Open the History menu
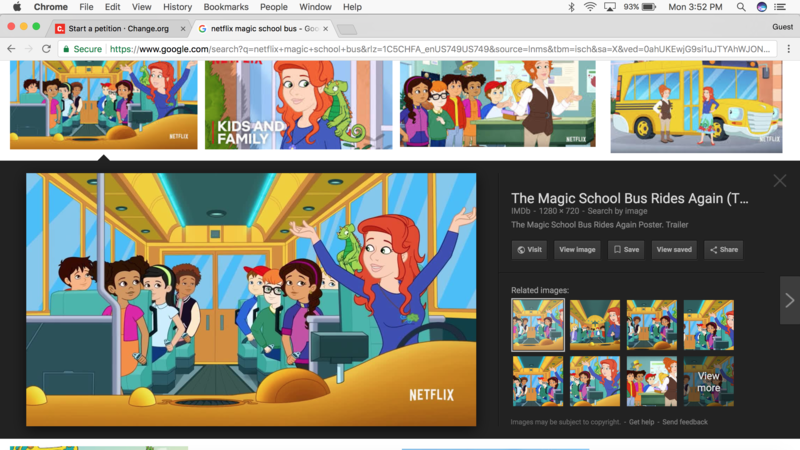 pos(177,7)
